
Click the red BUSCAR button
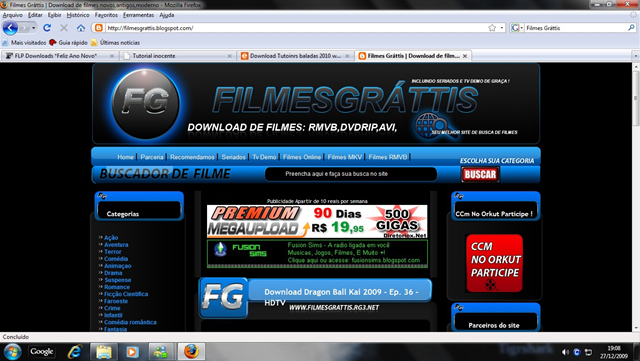(x=480, y=174)
